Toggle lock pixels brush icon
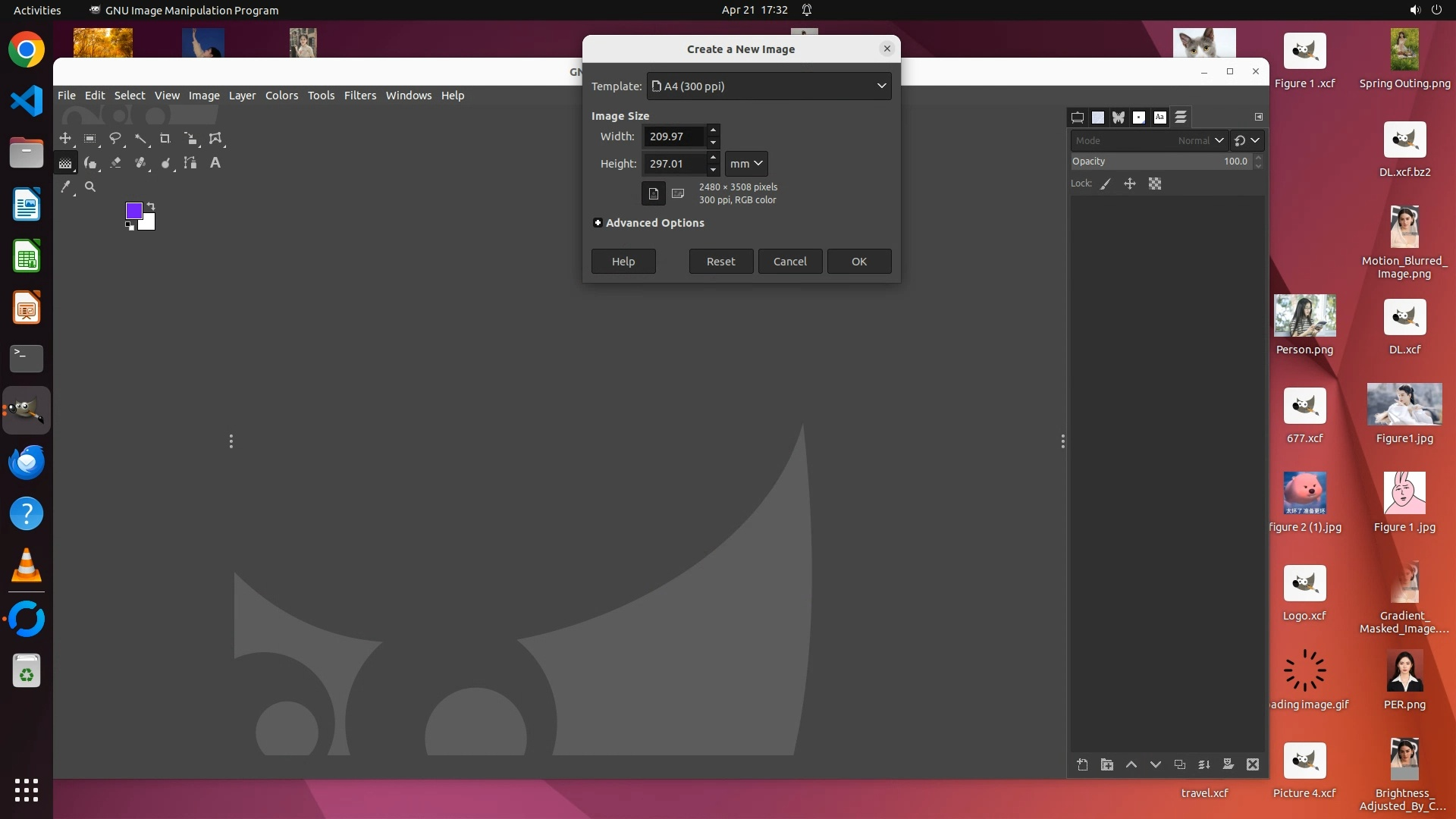The height and width of the screenshot is (819, 1456). [1106, 184]
